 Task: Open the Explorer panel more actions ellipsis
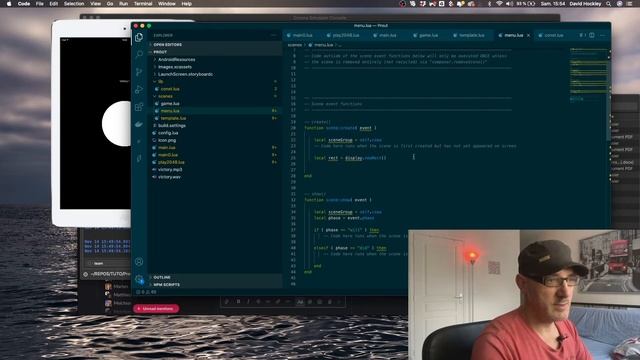(x=273, y=36)
